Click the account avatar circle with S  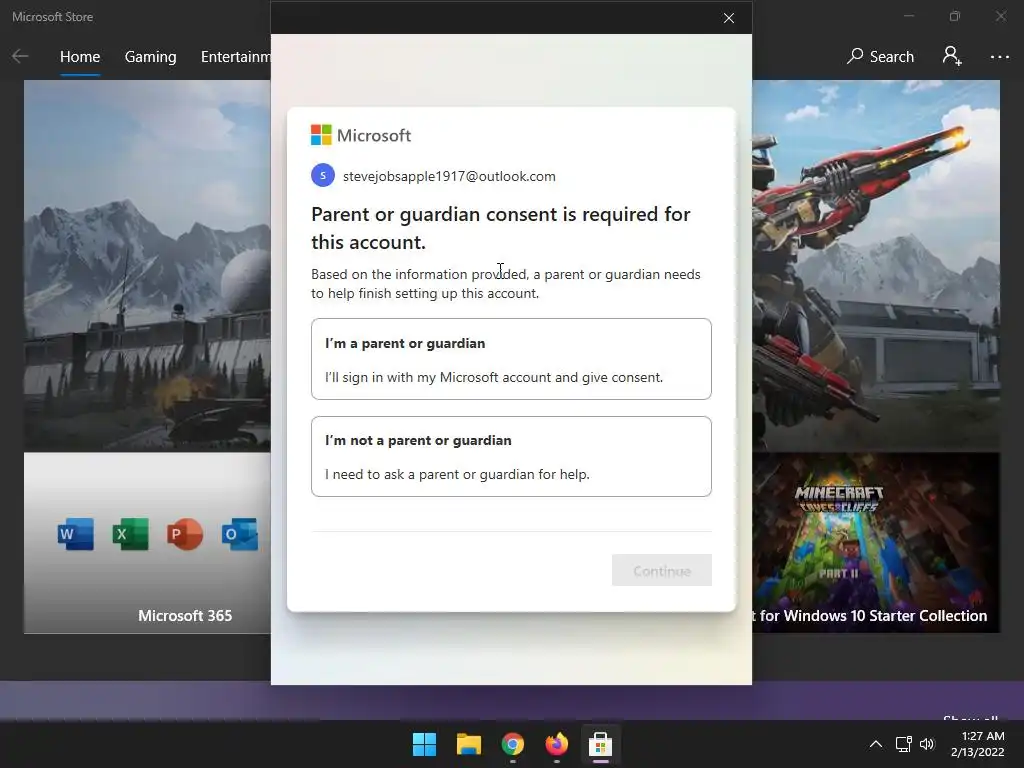(x=323, y=175)
